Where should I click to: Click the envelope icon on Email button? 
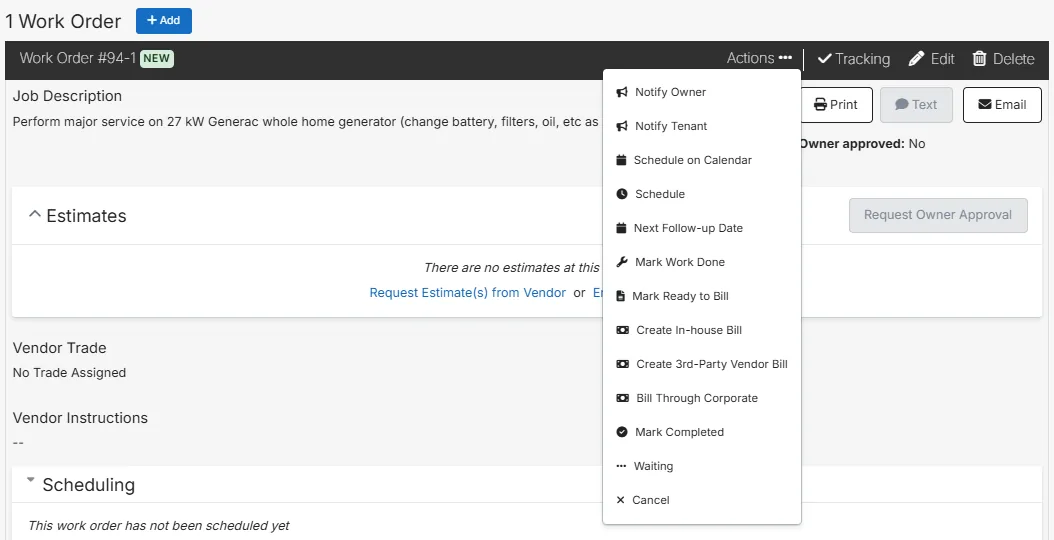coord(985,104)
